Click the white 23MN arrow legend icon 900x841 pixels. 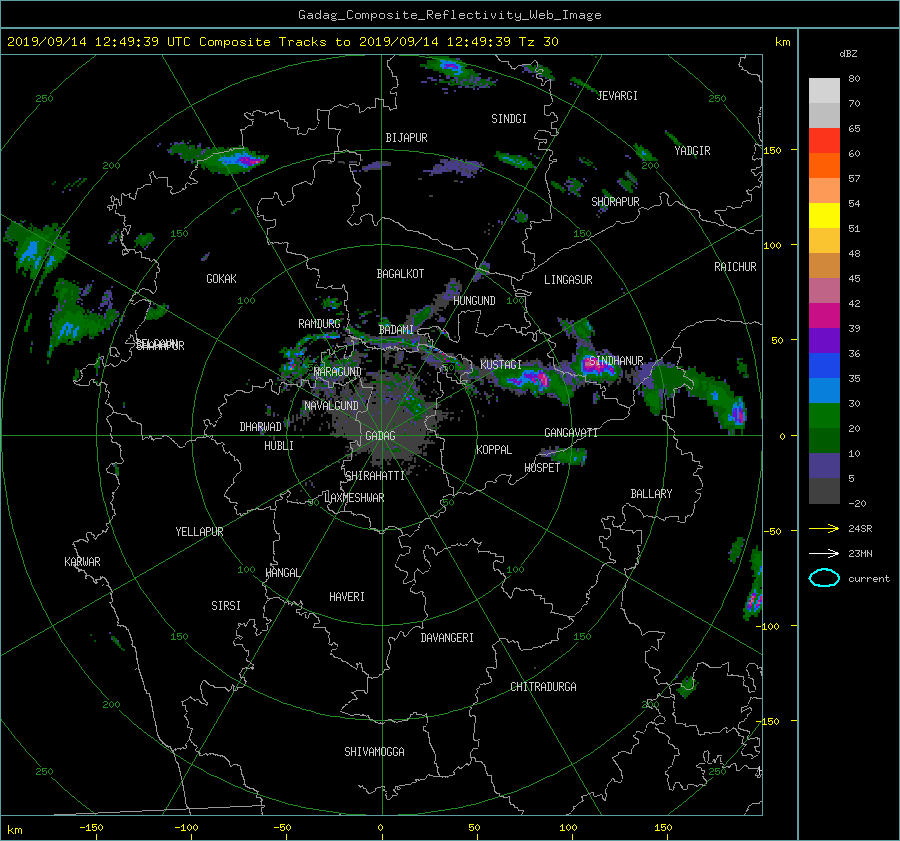(x=824, y=553)
